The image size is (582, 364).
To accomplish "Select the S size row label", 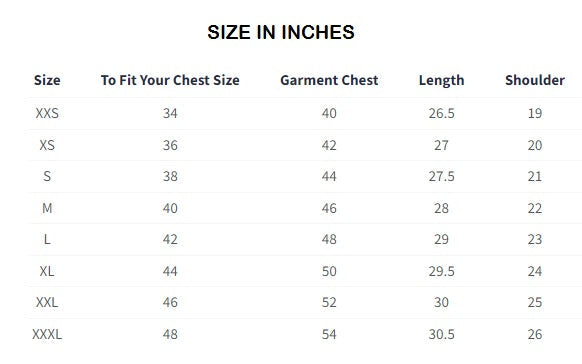I will 47,176.
